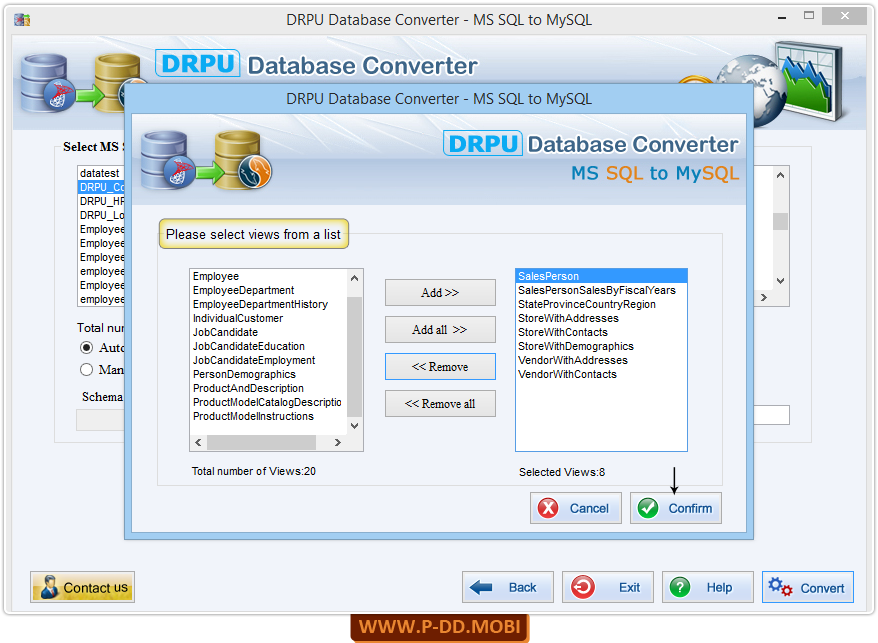Viewport: 878px width, 643px height.
Task: Select DRPU_Lo database in main window list
Action: [101, 215]
